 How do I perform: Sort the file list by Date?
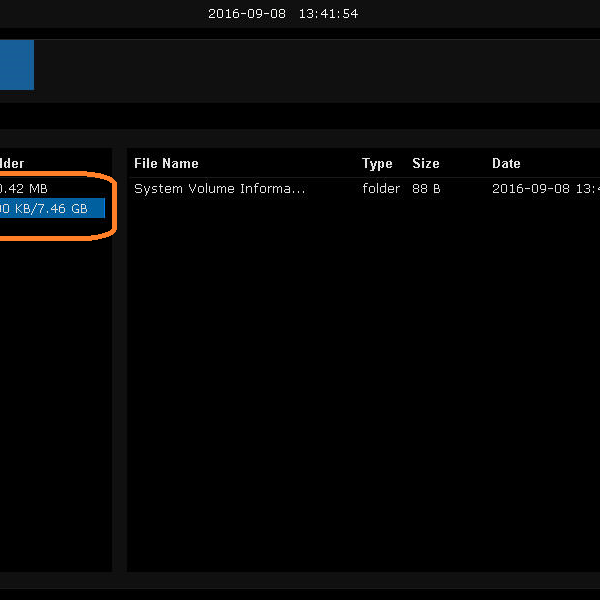pos(506,163)
